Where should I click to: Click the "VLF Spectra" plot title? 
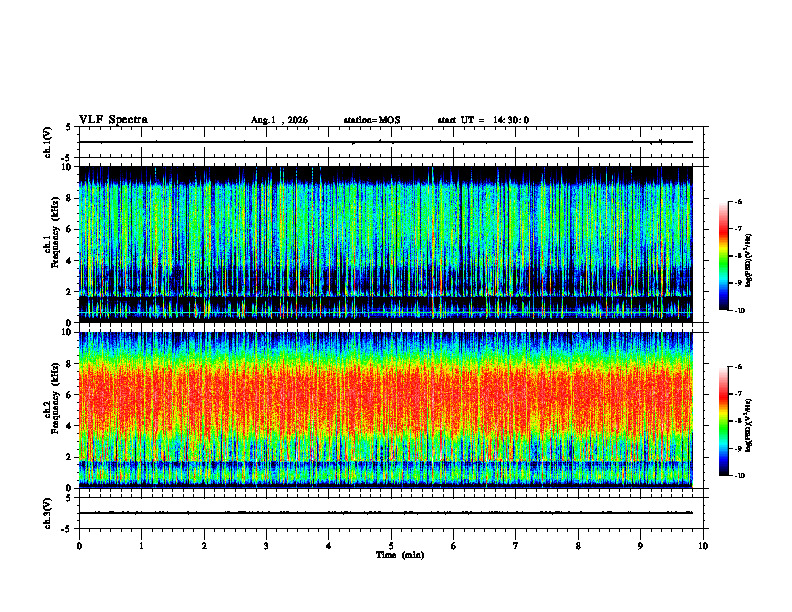click(113, 120)
